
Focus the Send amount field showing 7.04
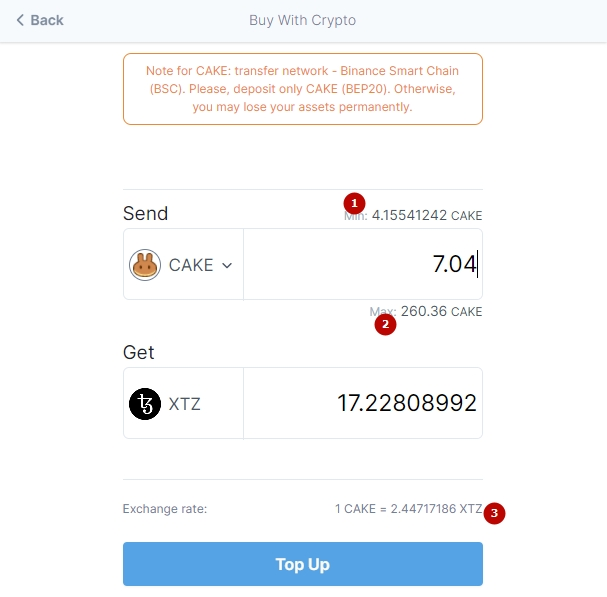tap(363, 264)
